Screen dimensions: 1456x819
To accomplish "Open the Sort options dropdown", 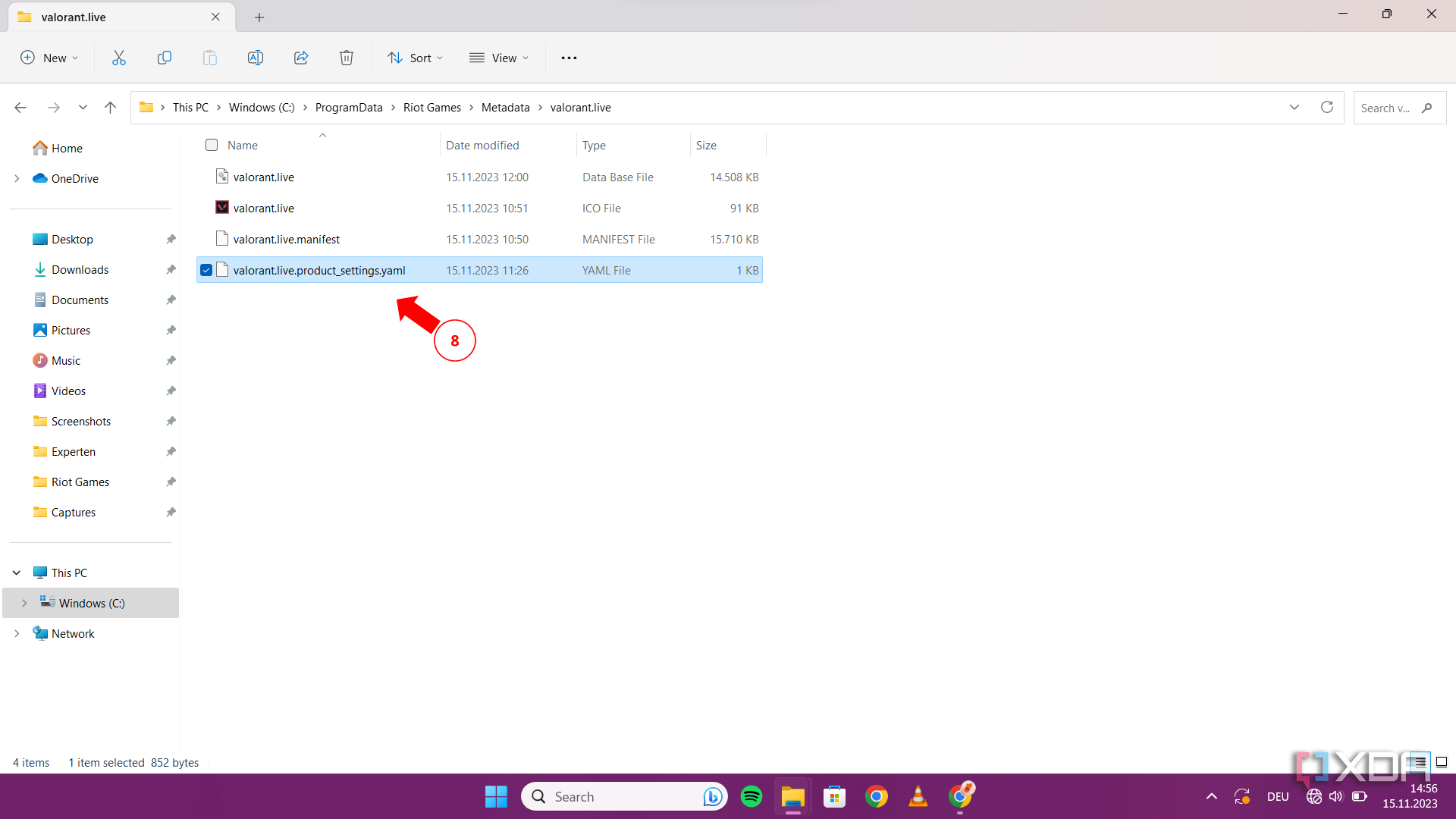I will (415, 58).
